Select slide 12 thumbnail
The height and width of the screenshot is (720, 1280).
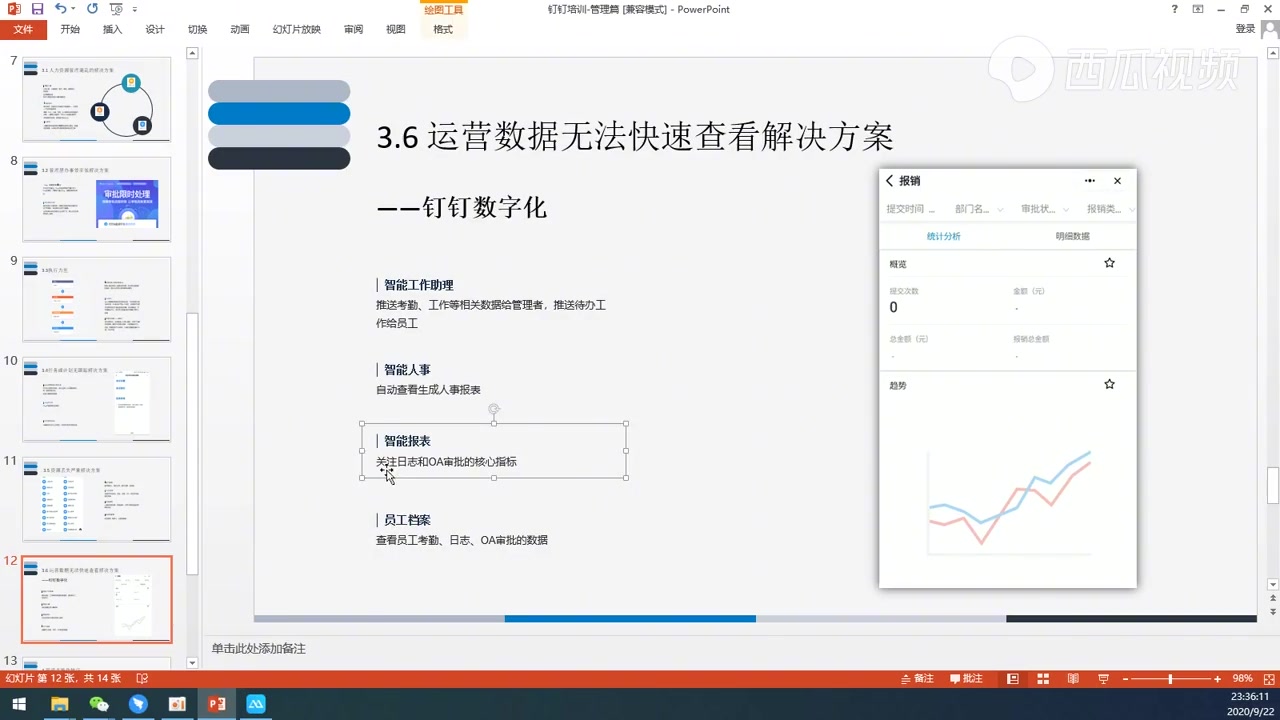click(97, 599)
